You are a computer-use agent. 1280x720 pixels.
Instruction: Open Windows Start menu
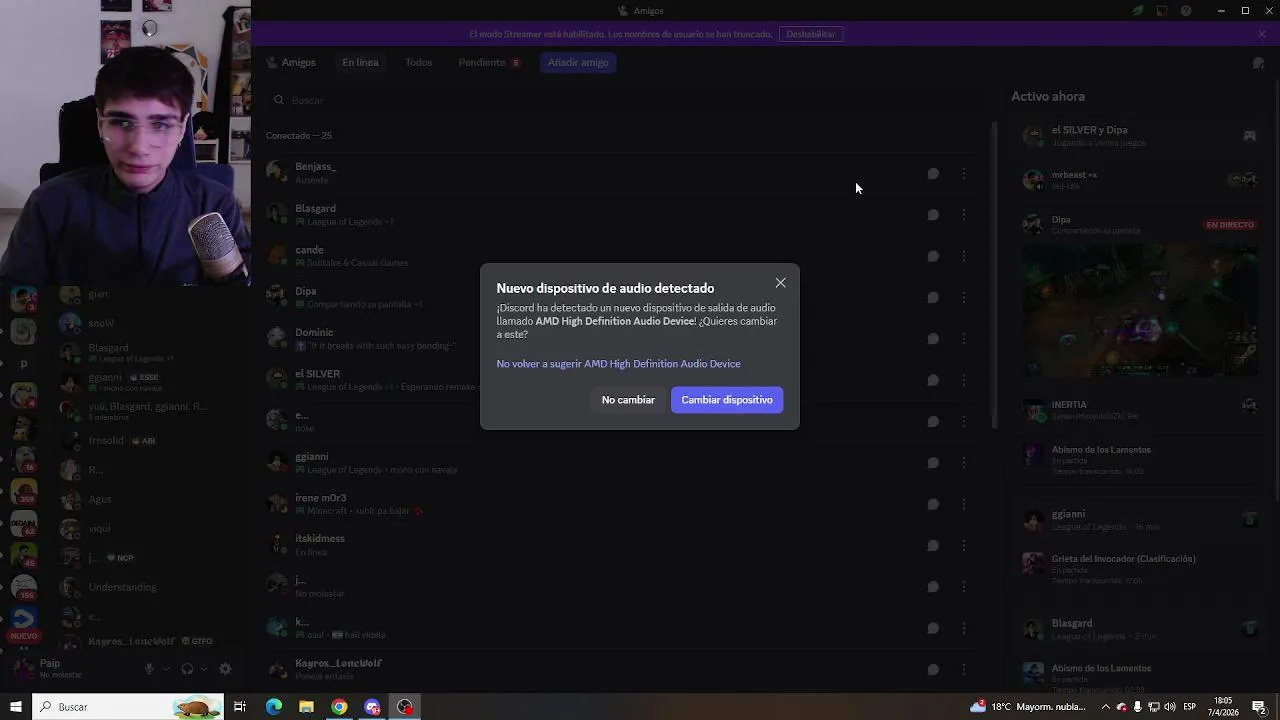click(15, 707)
